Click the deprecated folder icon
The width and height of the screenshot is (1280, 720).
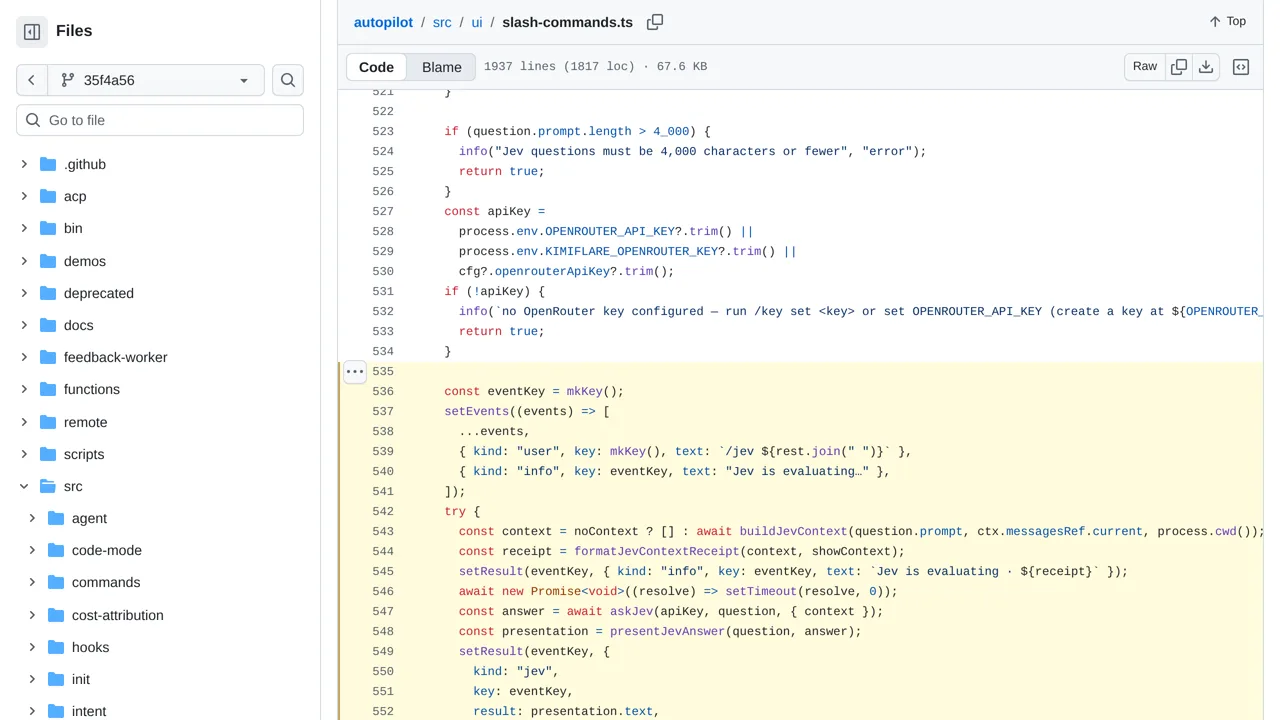click(x=47, y=293)
